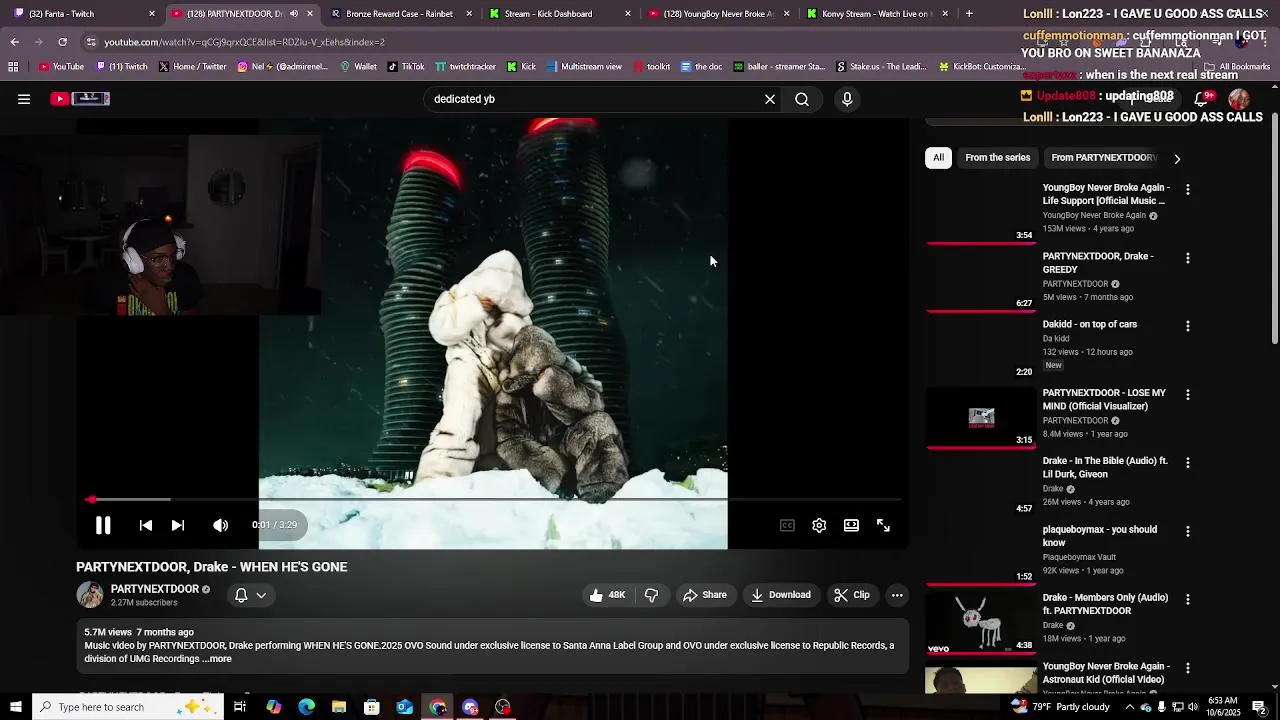Clear the search box text
The width and height of the screenshot is (1280, 720).
click(x=770, y=99)
